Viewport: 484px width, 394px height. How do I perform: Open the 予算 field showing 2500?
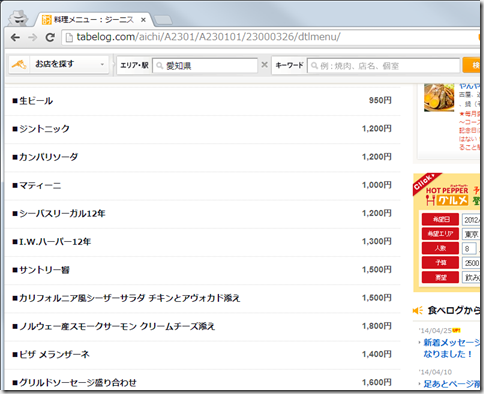coord(471,263)
